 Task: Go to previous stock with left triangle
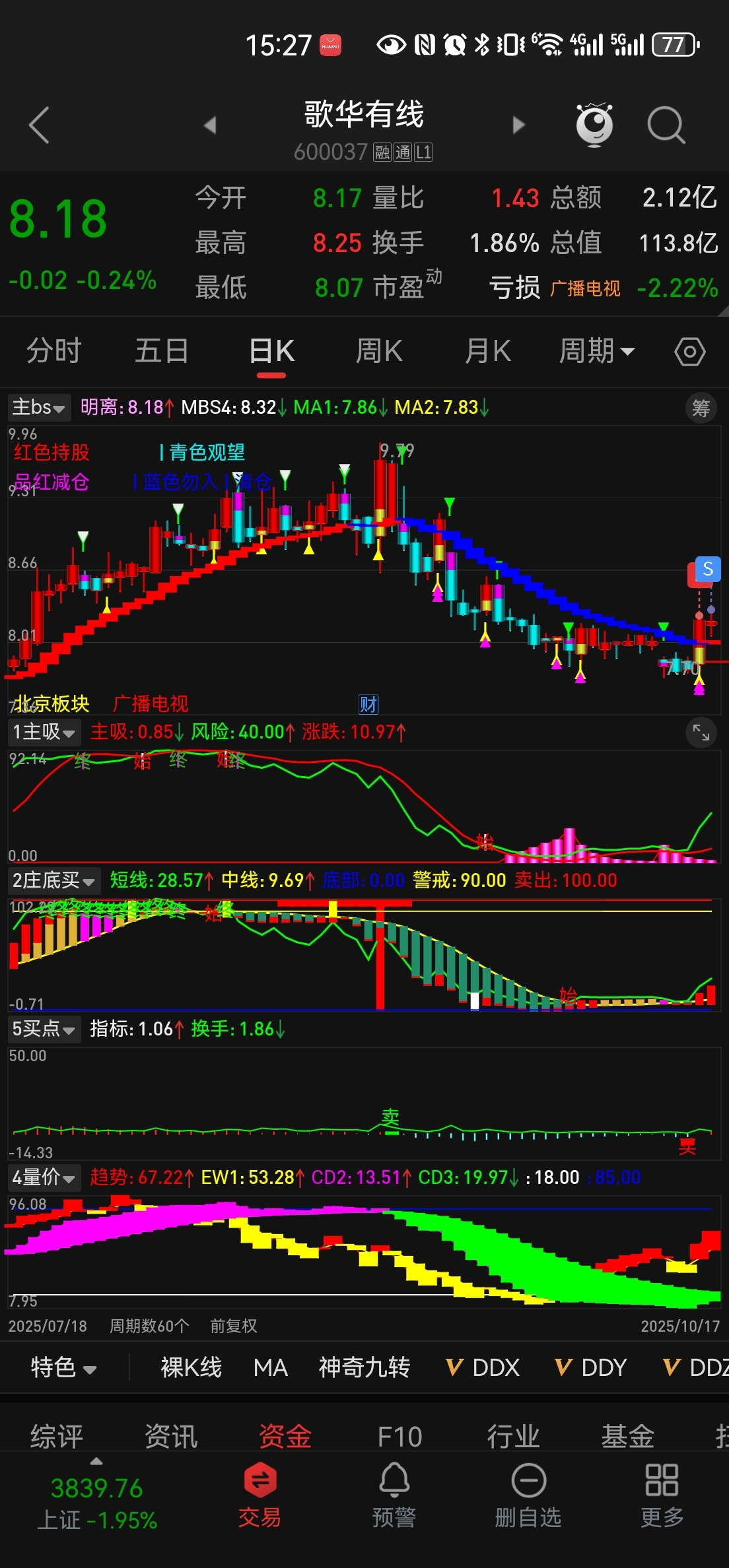click(210, 125)
